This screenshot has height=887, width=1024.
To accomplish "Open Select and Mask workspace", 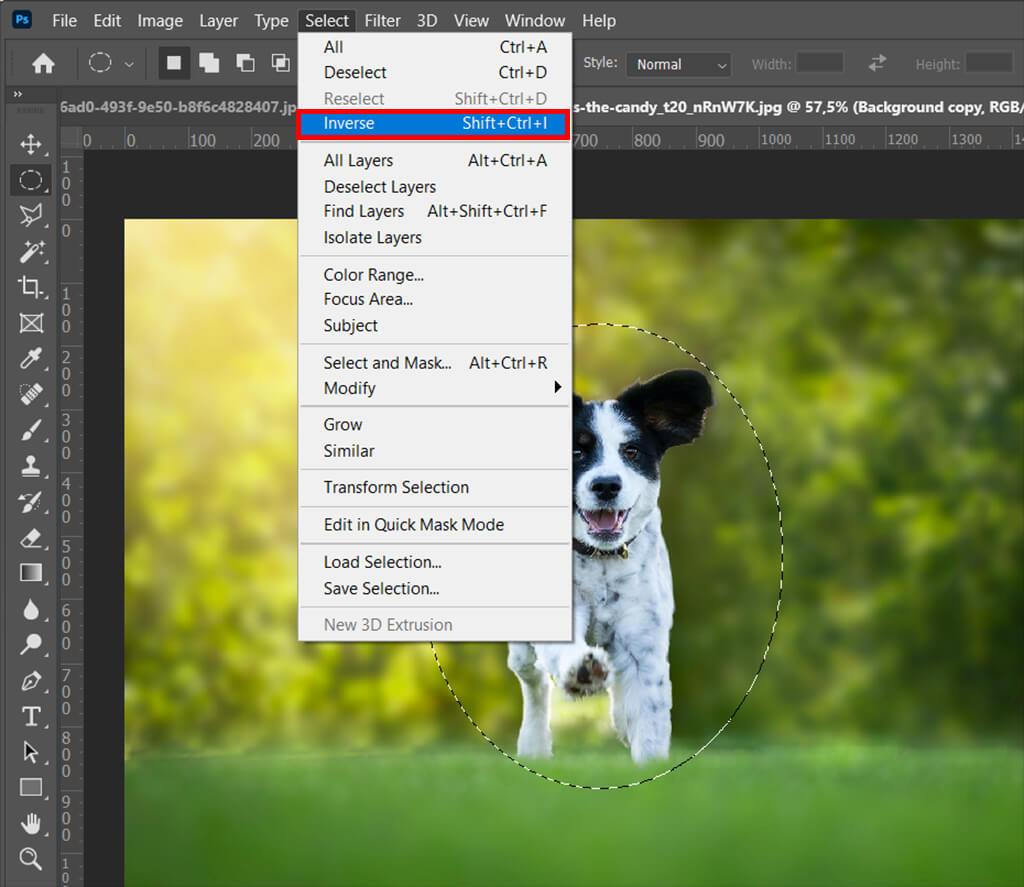I will pyautogui.click(x=435, y=363).
